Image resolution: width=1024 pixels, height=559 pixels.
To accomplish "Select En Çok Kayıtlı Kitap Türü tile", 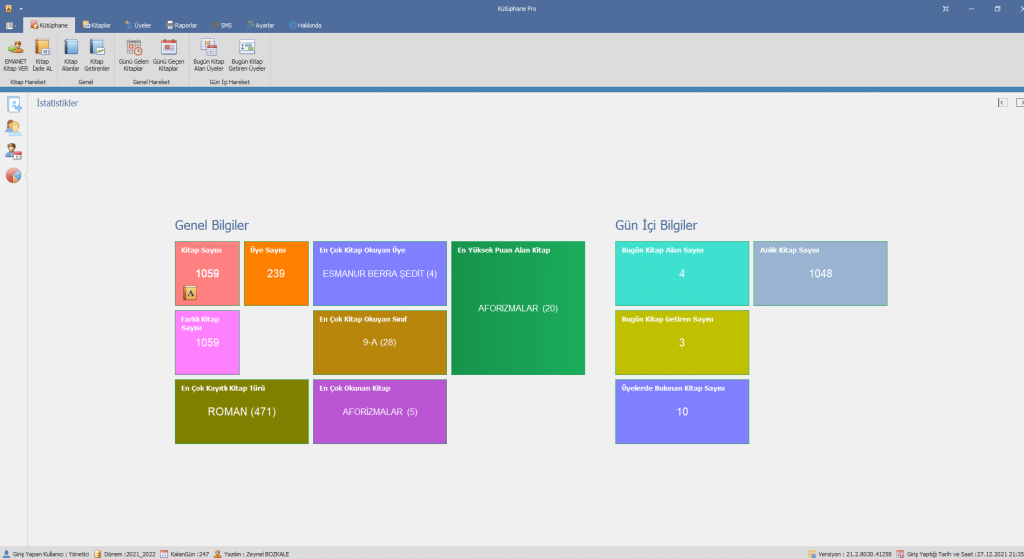I will [242, 412].
